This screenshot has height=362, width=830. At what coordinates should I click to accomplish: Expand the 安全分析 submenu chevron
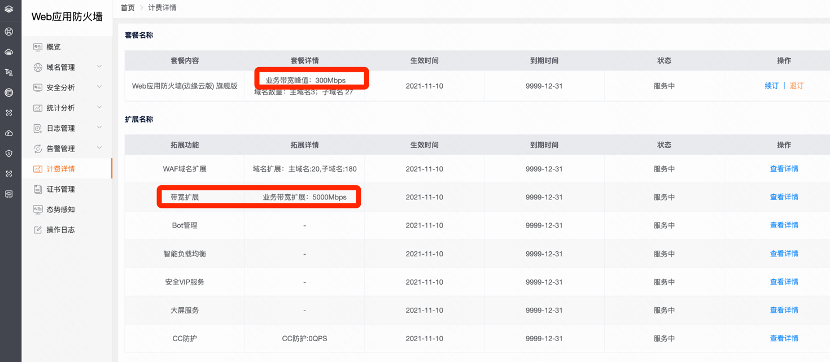(x=100, y=87)
